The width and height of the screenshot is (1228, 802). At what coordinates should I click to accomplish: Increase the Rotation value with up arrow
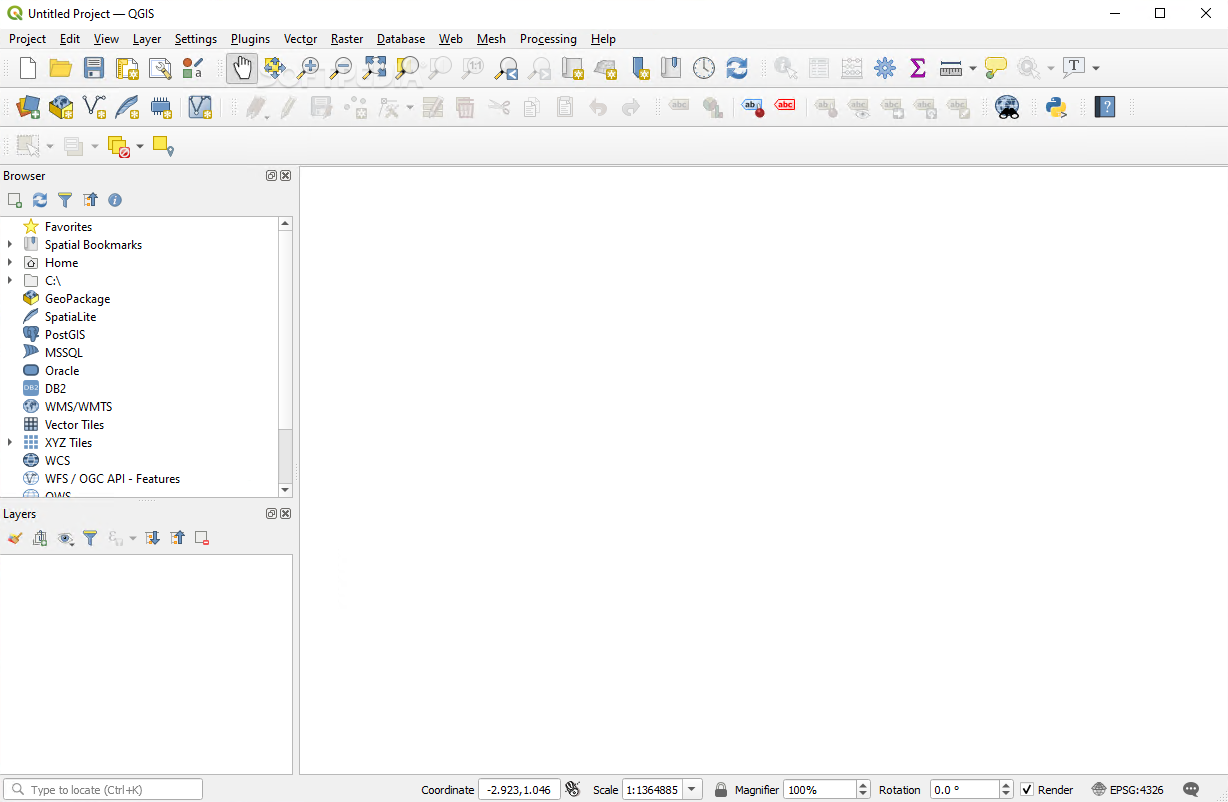pyautogui.click(x=1006, y=785)
